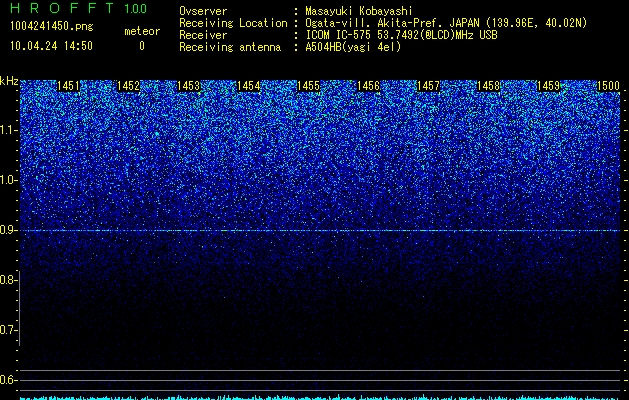
Task: Click the Receiver field label
Action: 203,35
